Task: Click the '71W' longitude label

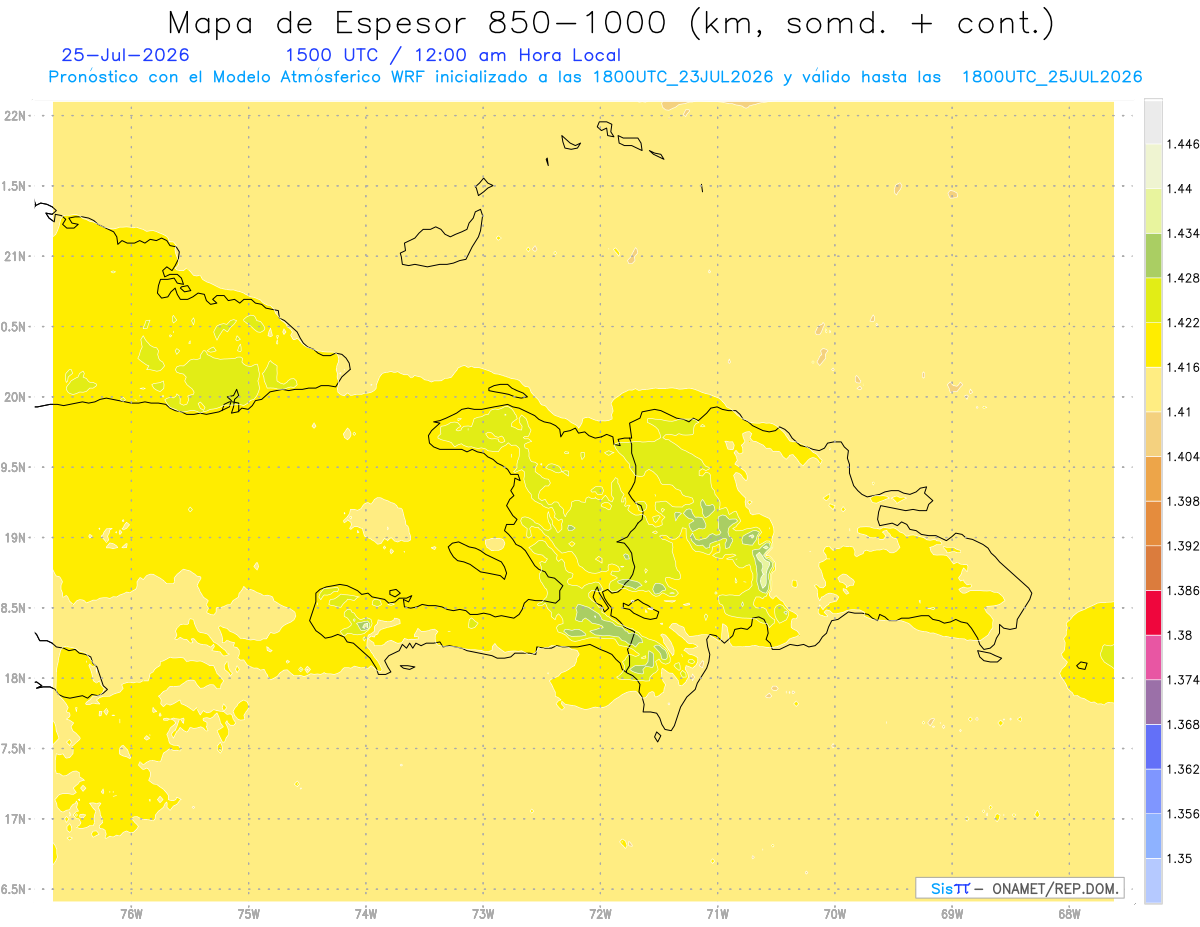Action: pos(717,914)
